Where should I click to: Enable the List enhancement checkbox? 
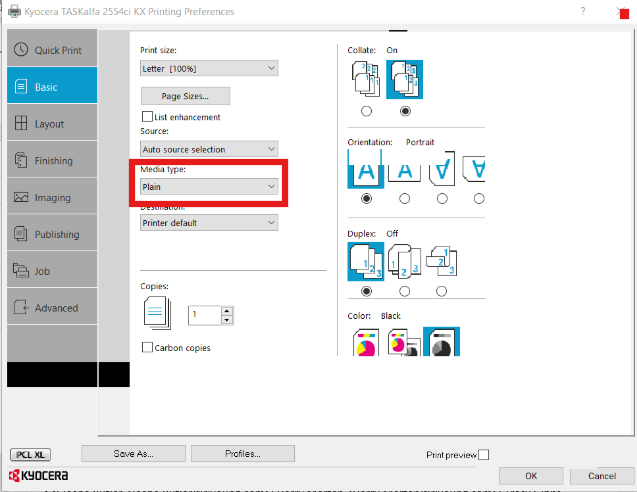[x=147, y=117]
